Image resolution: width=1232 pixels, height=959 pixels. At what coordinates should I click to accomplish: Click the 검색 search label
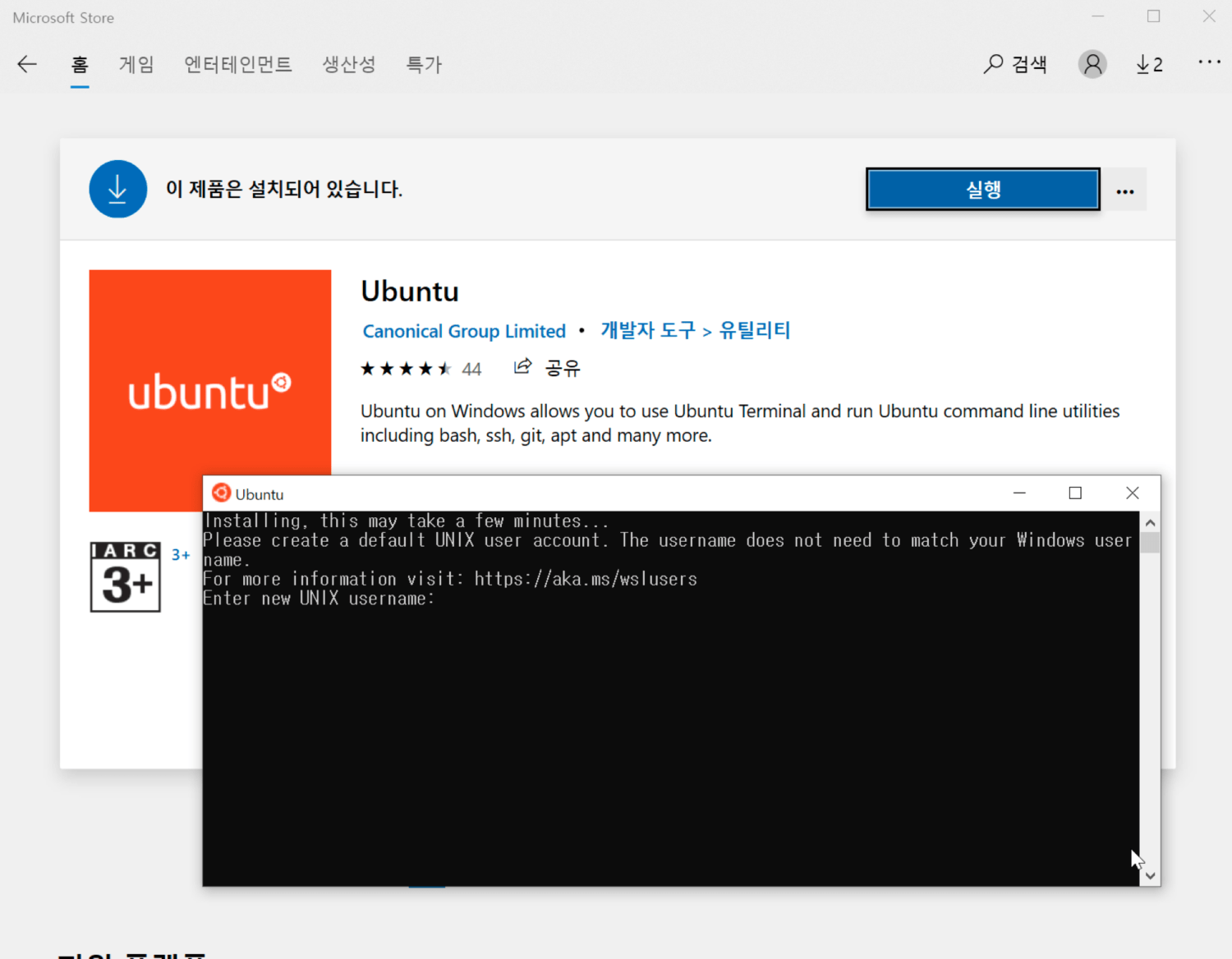pyautogui.click(x=1029, y=64)
